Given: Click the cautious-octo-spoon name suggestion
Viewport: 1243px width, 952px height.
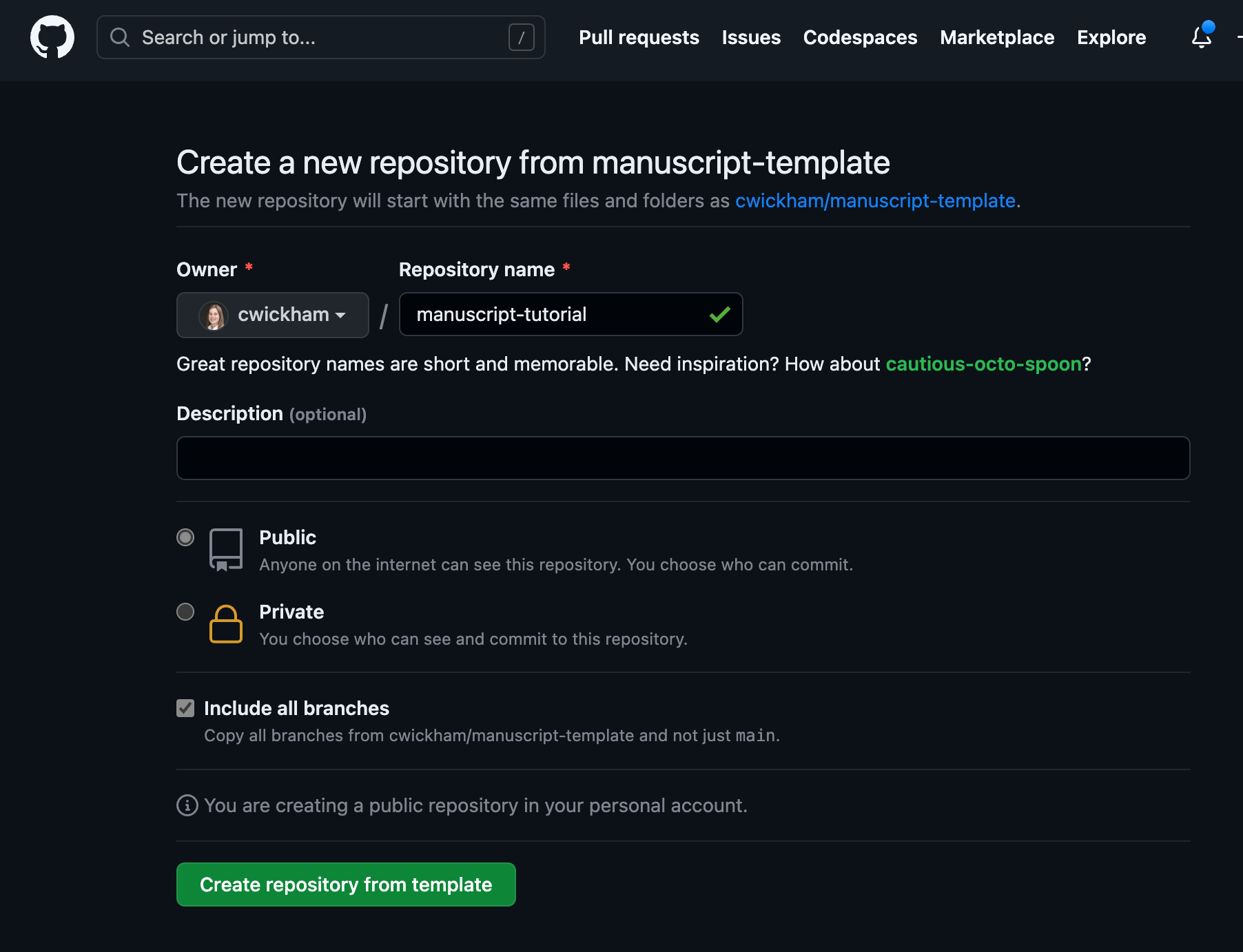Looking at the screenshot, I should (984, 364).
